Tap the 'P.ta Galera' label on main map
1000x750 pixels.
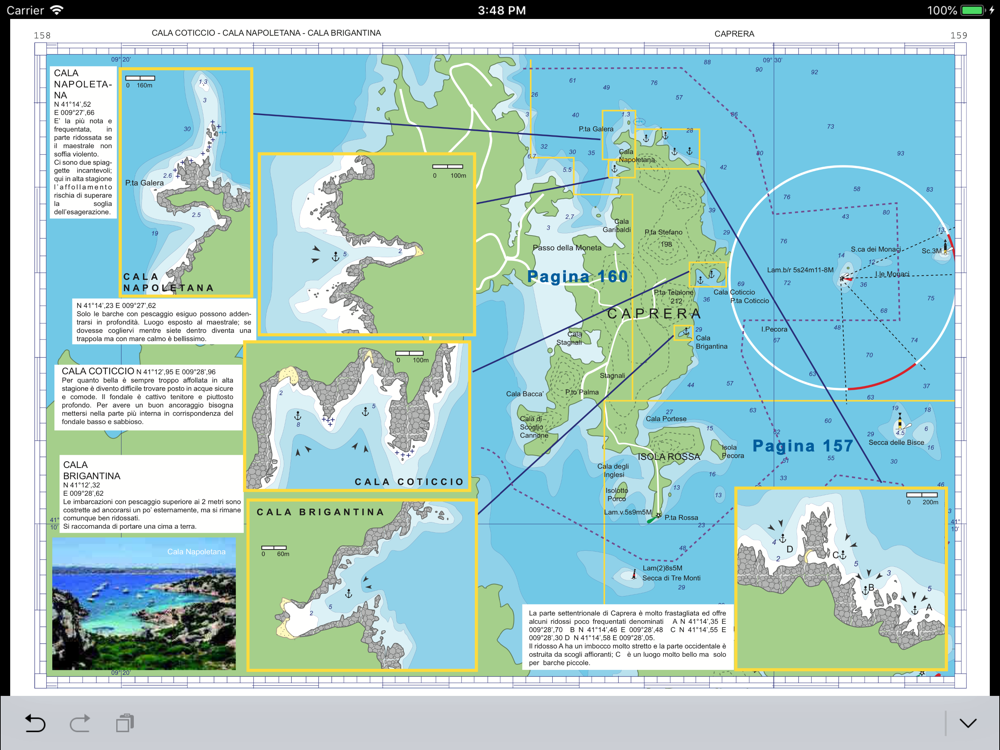click(x=596, y=129)
